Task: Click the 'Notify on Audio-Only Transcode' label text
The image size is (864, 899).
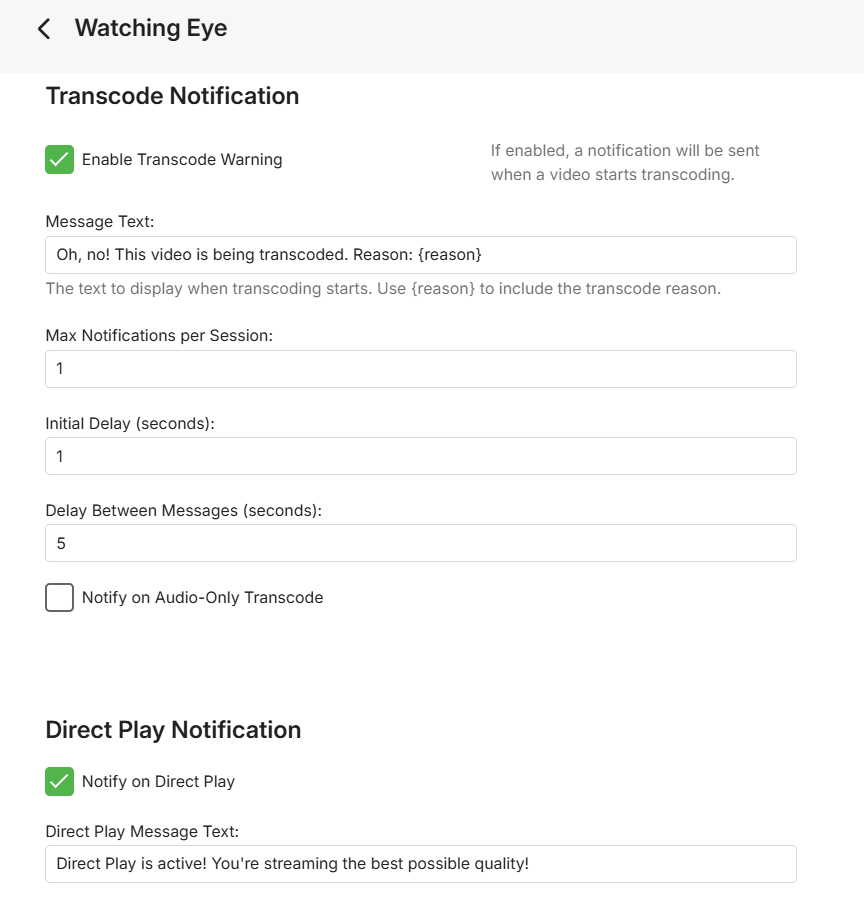Action: pyautogui.click(x=202, y=598)
